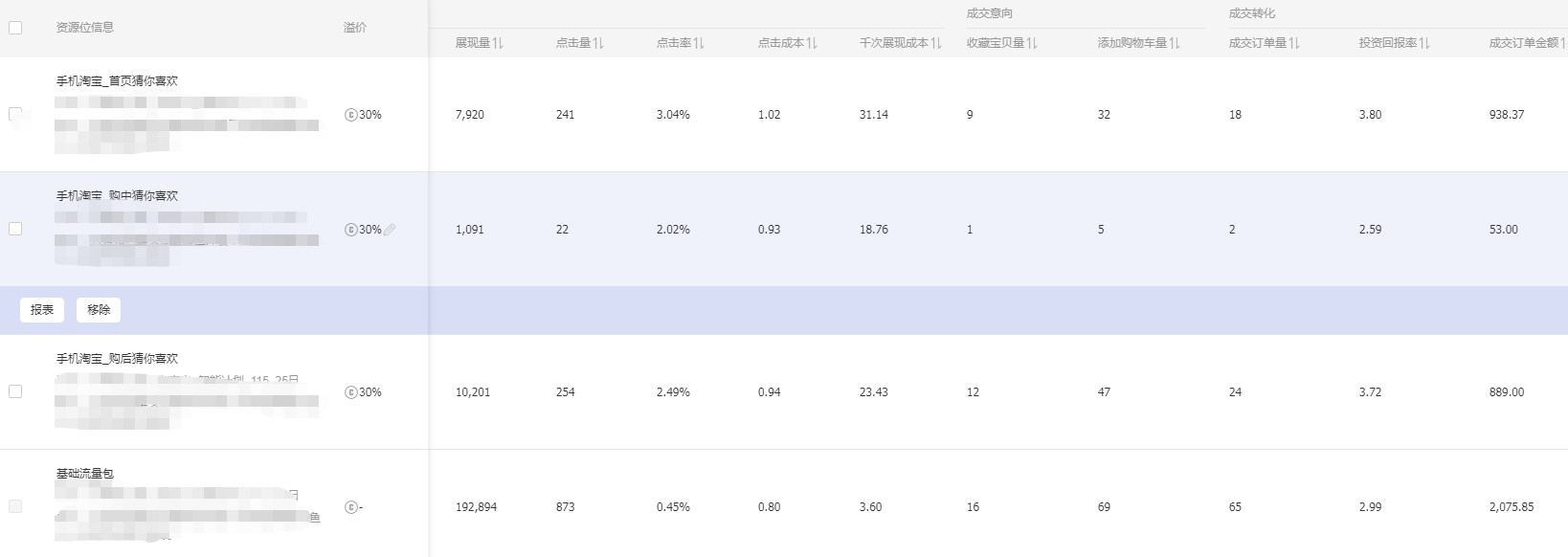Open the 基础流量包 placement name
Screen dimensions: 1568x557
pyautogui.click(x=85, y=474)
